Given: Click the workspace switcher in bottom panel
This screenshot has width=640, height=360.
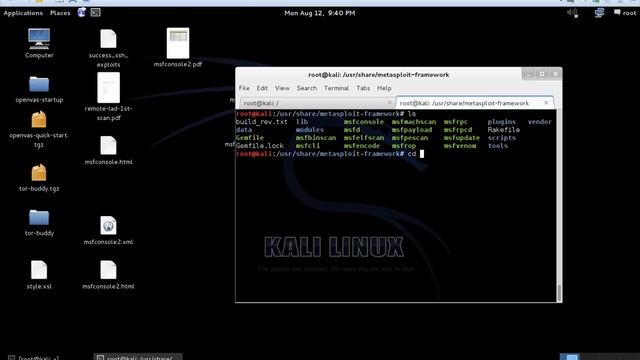Looking at the screenshot, I should (599, 357).
